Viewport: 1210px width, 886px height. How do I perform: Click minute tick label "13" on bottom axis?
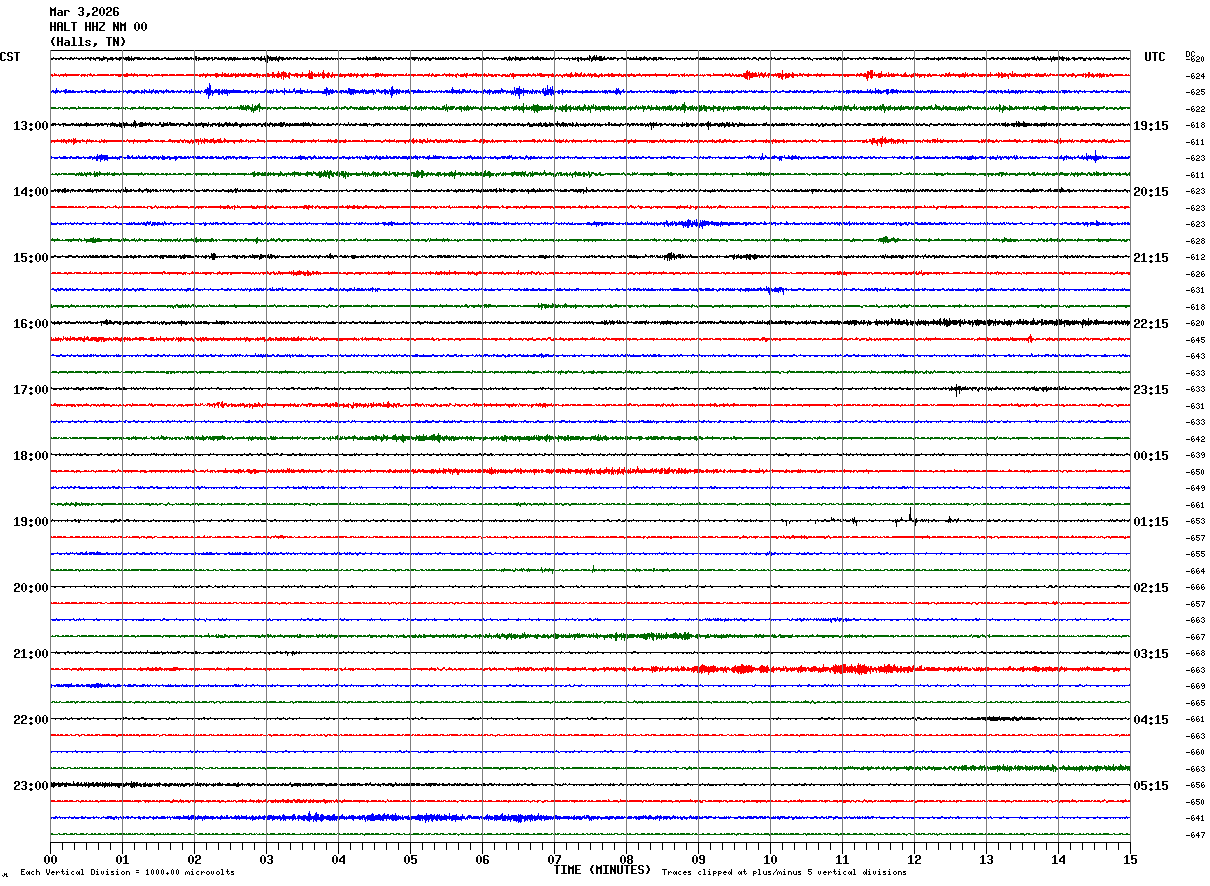click(x=986, y=859)
